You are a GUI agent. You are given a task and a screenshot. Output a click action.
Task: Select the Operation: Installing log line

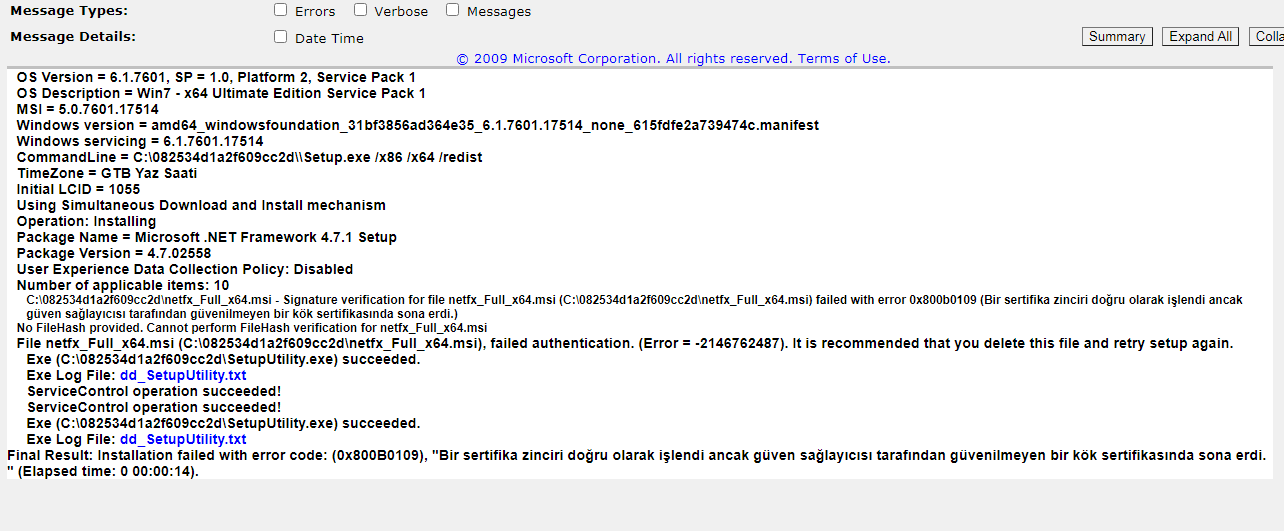click(86, 221)
